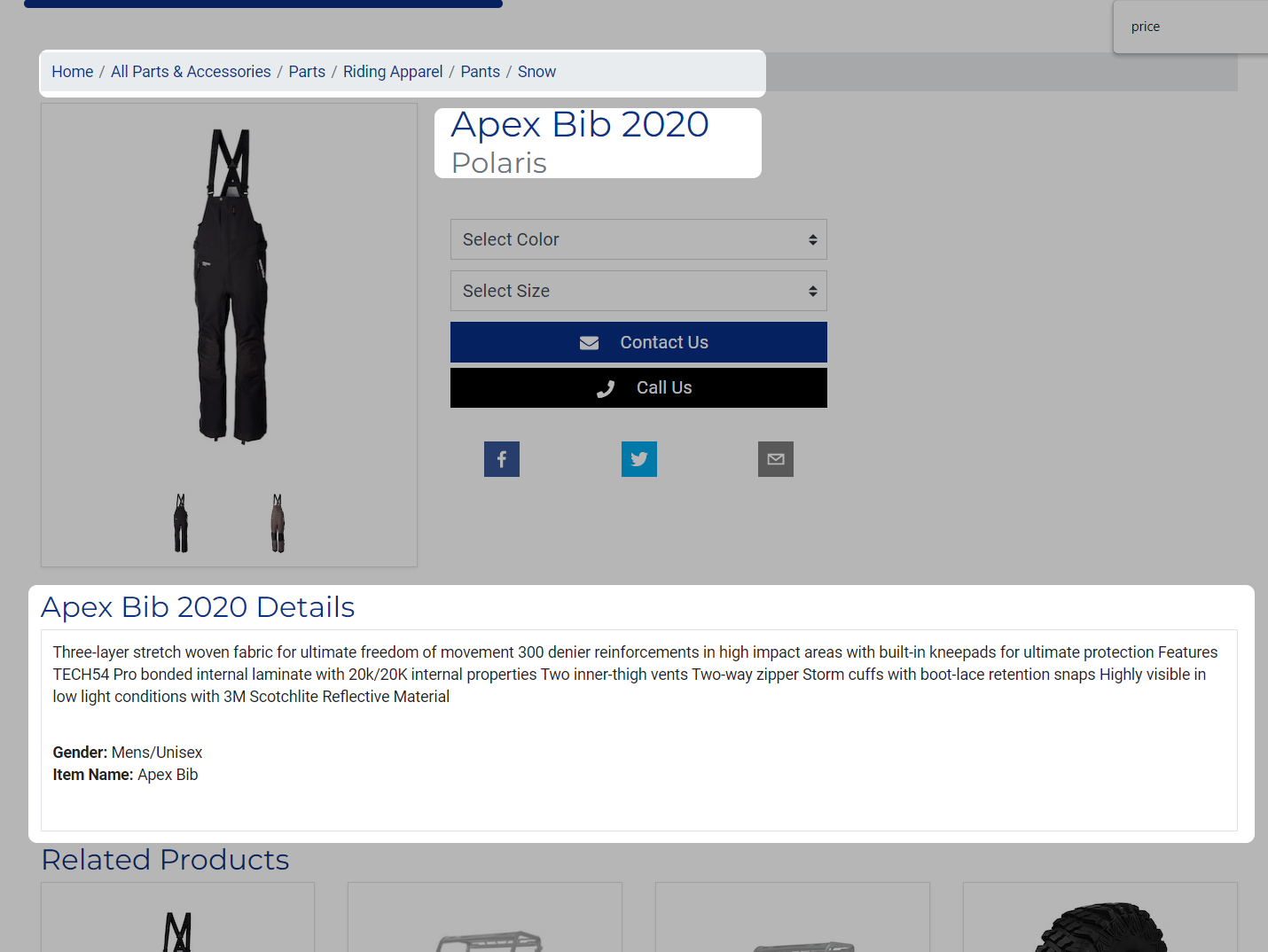Image resolution: width=1268 pixels, height=952 pixels.
Task: Open Riding Apparel breadcrumb link
Action: (393, 72)
